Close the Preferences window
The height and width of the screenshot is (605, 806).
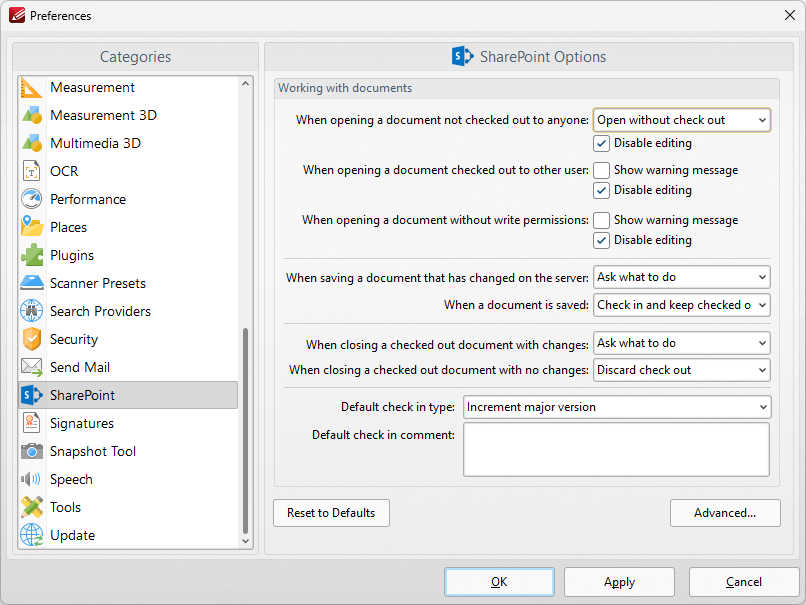(x=790, y=15)
